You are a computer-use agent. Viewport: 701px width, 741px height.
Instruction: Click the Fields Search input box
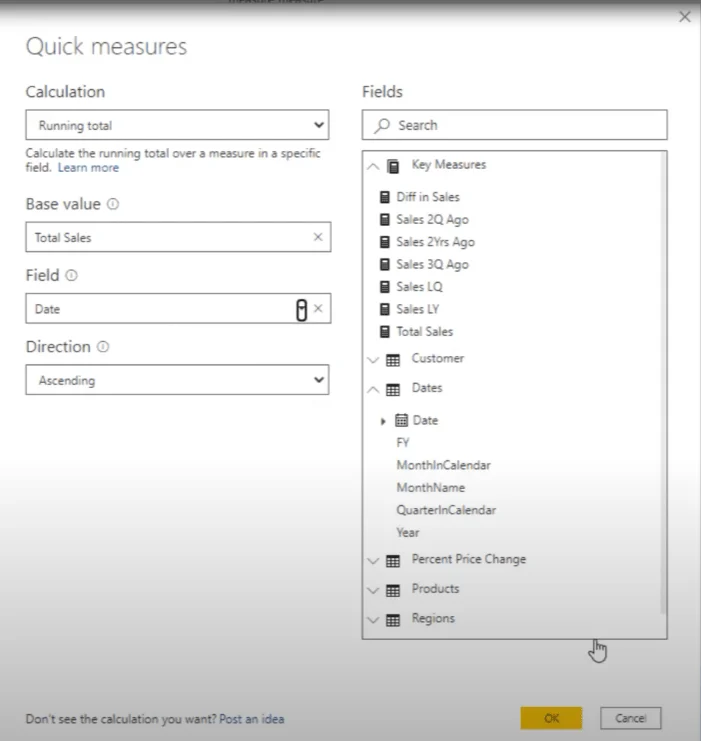515,125
